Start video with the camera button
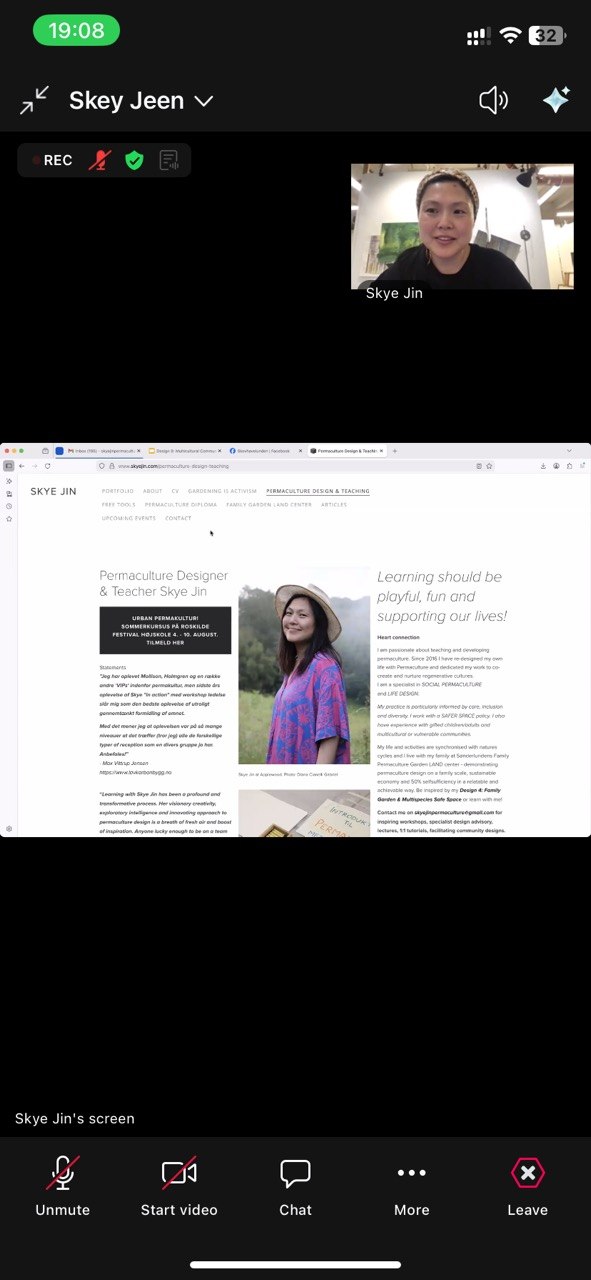This screenshot has width=591, height=1280. 179,1186
